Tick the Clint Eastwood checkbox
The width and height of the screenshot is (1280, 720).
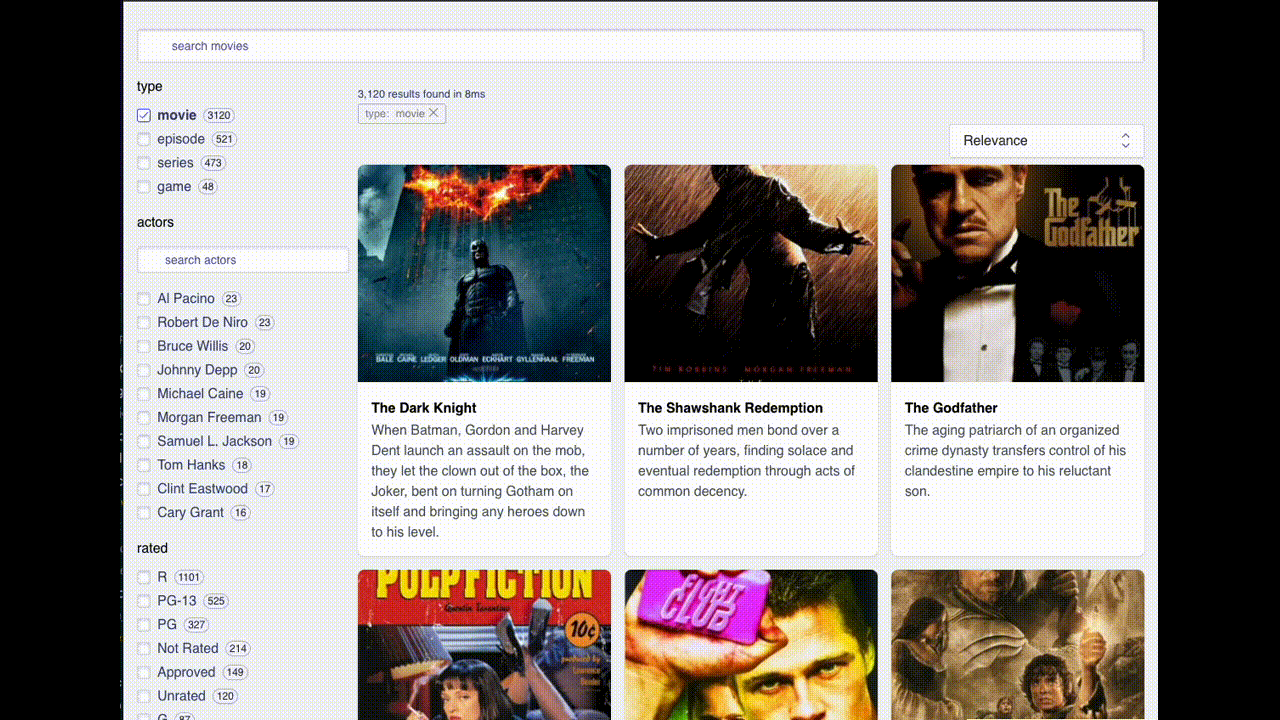pyautogui.click(x=144, y=489)
